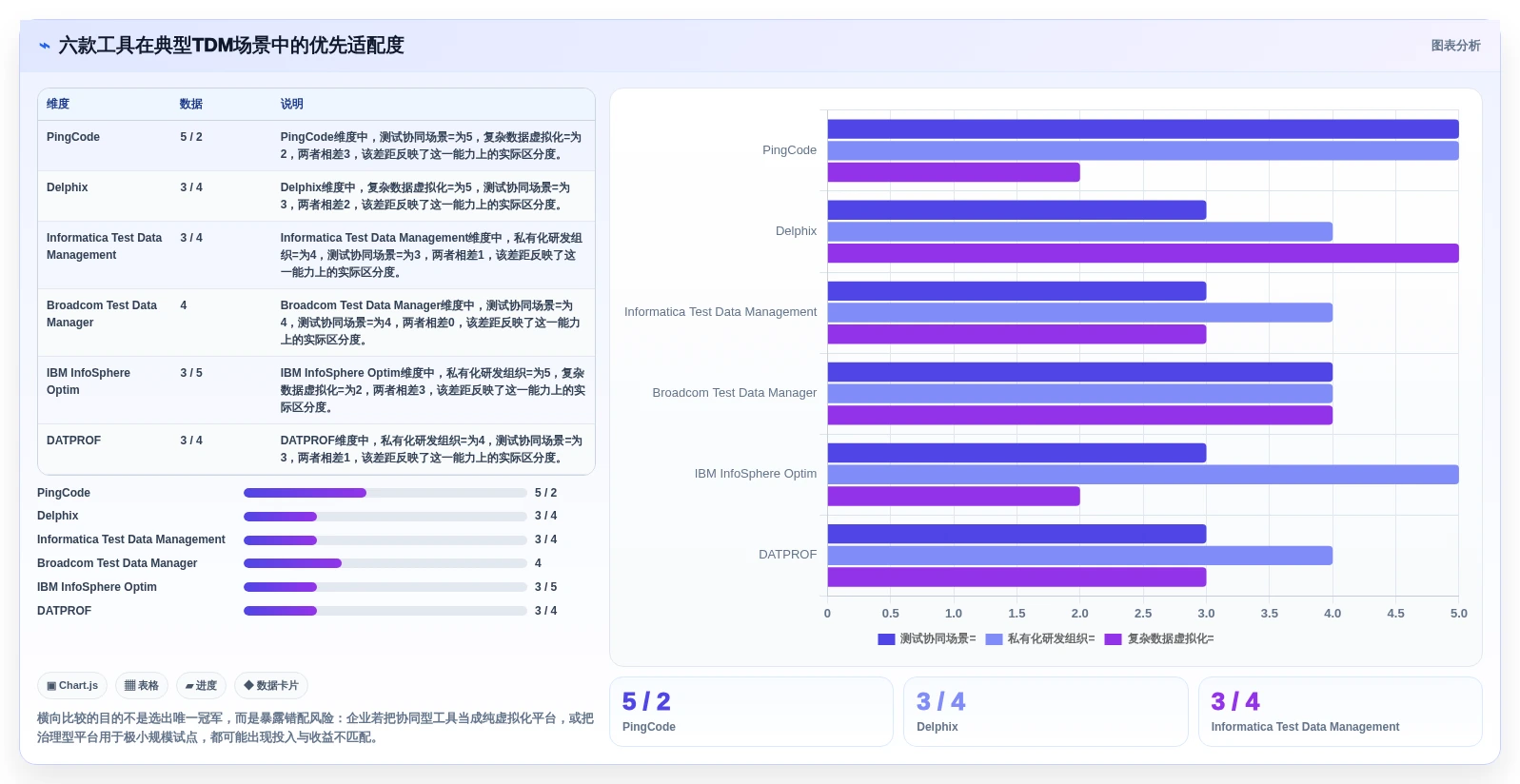This screenshot has height=784, width=1520.
Task: Click the summary paragraph about 横向比较
Action: (x=315, y=728)
